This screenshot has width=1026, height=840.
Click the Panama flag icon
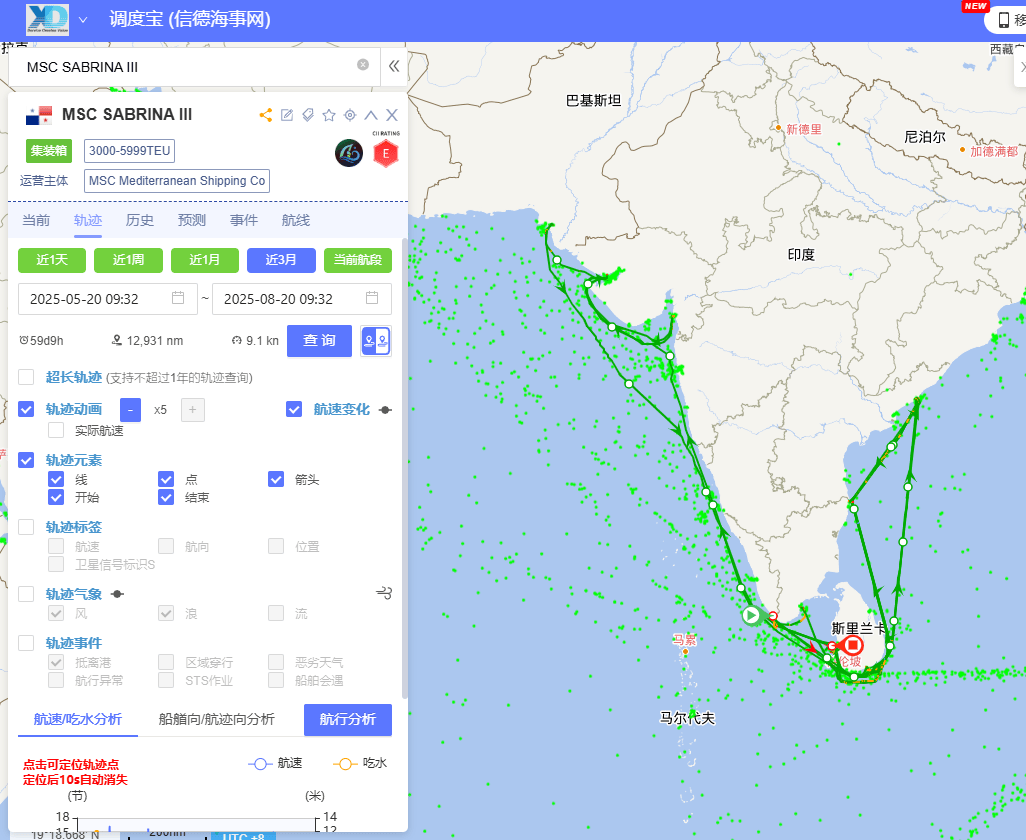click(39, 115)
